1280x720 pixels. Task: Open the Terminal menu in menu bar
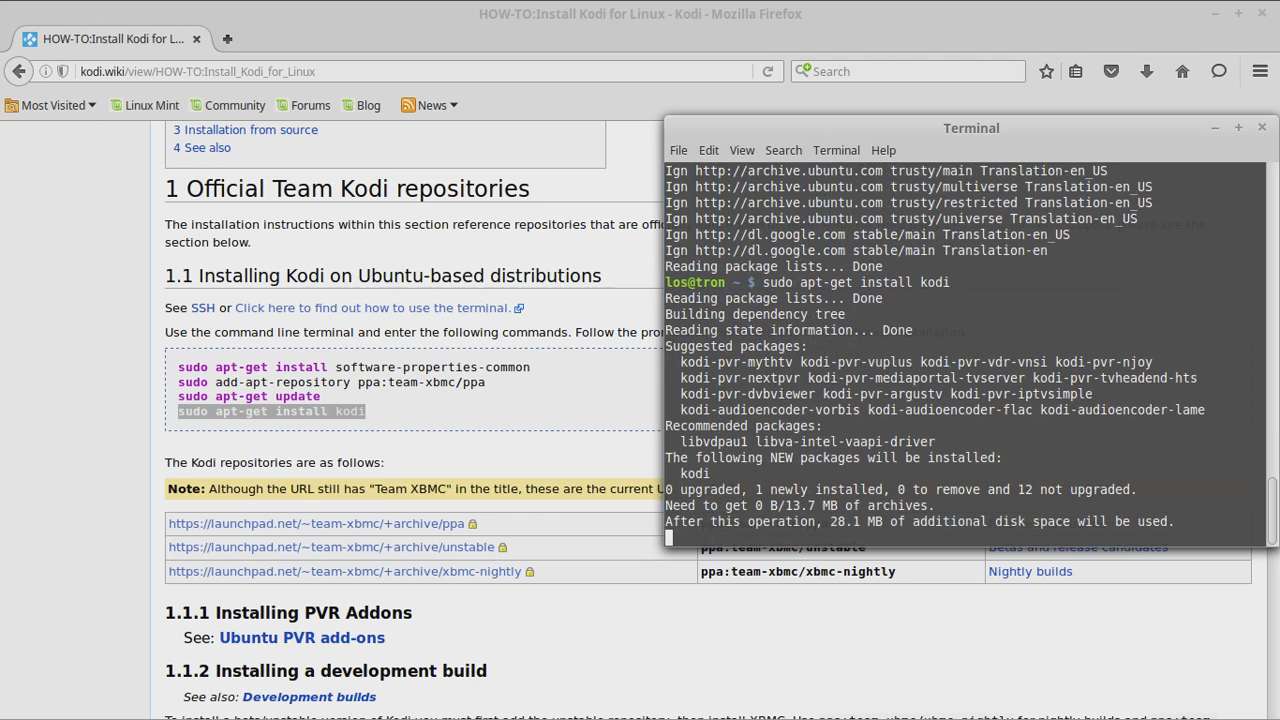pyautogui.click(x=836, y=150)
